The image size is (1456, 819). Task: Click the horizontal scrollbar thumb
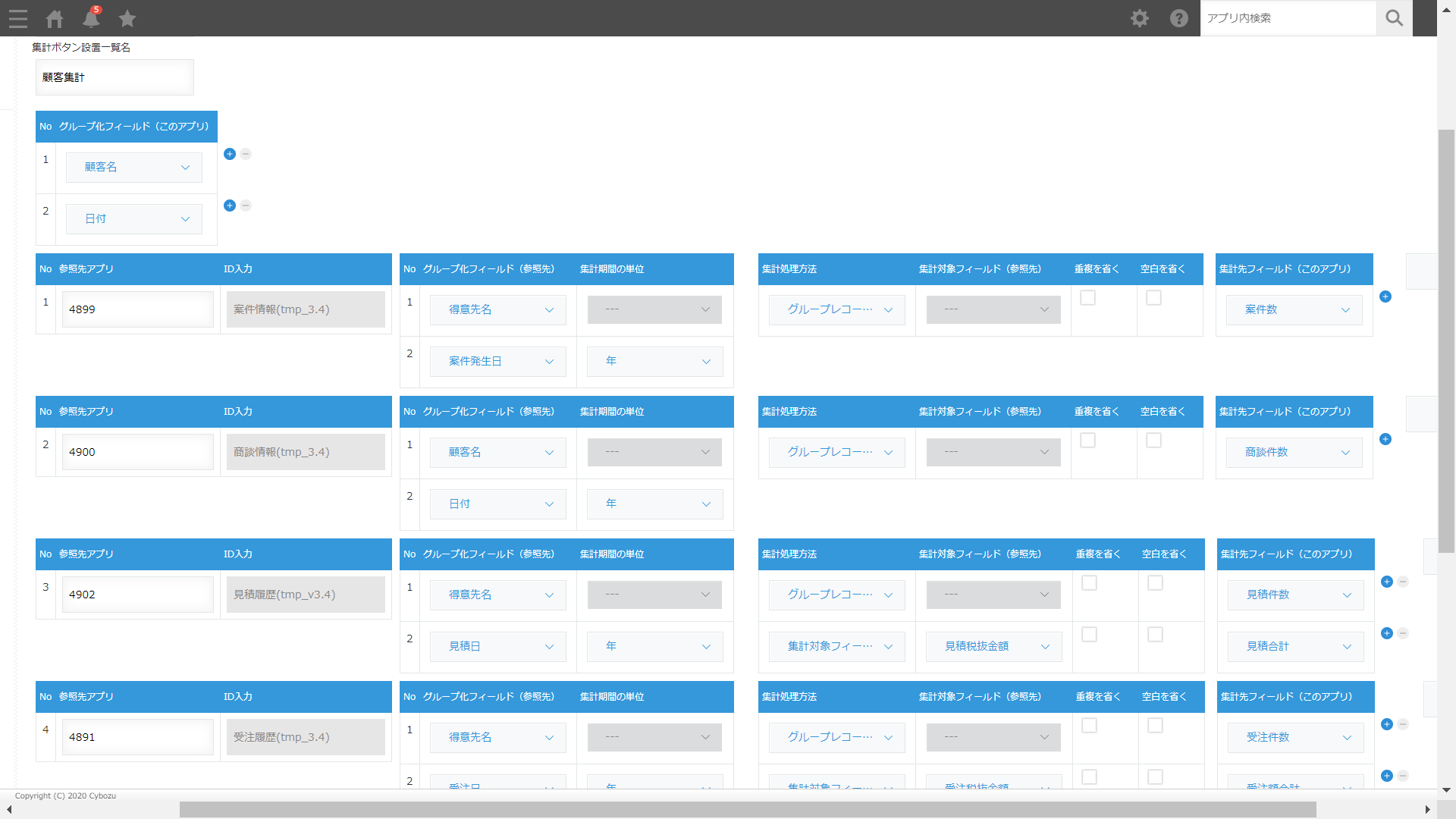coord(748,809)
